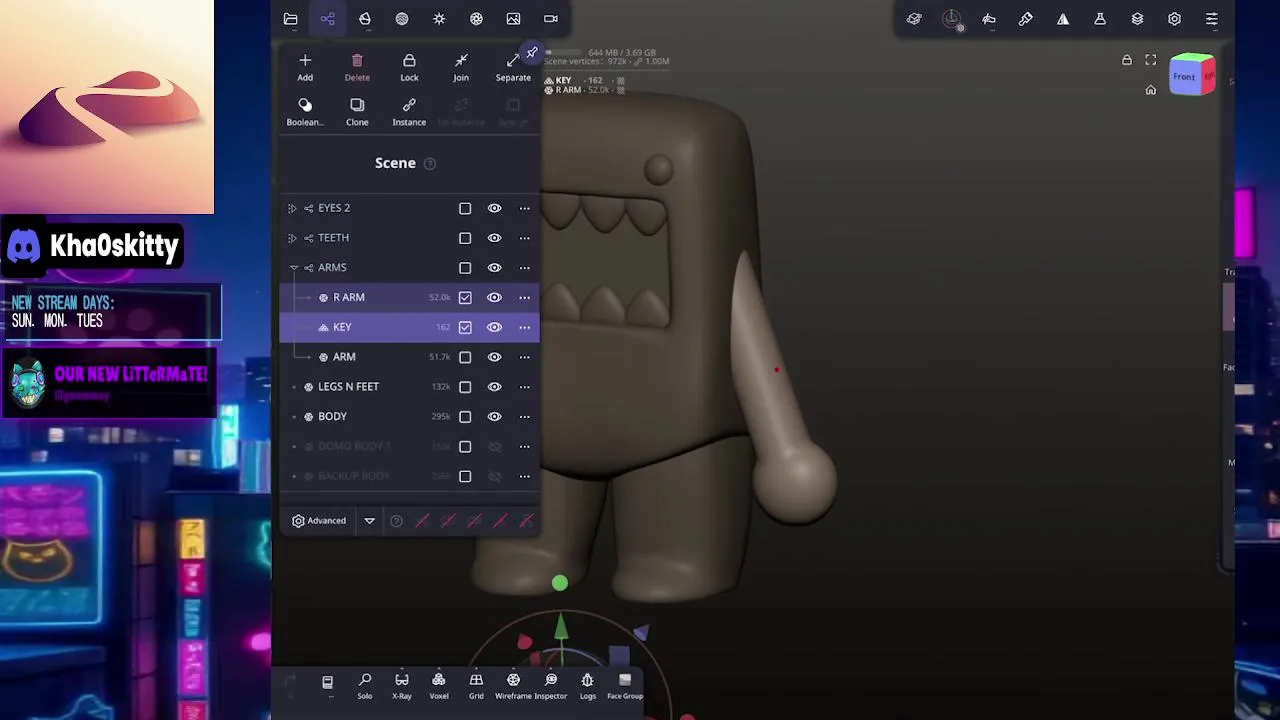This screenshot has width=1280, height=720.
Task: Click the Join button
Action: 461,68
